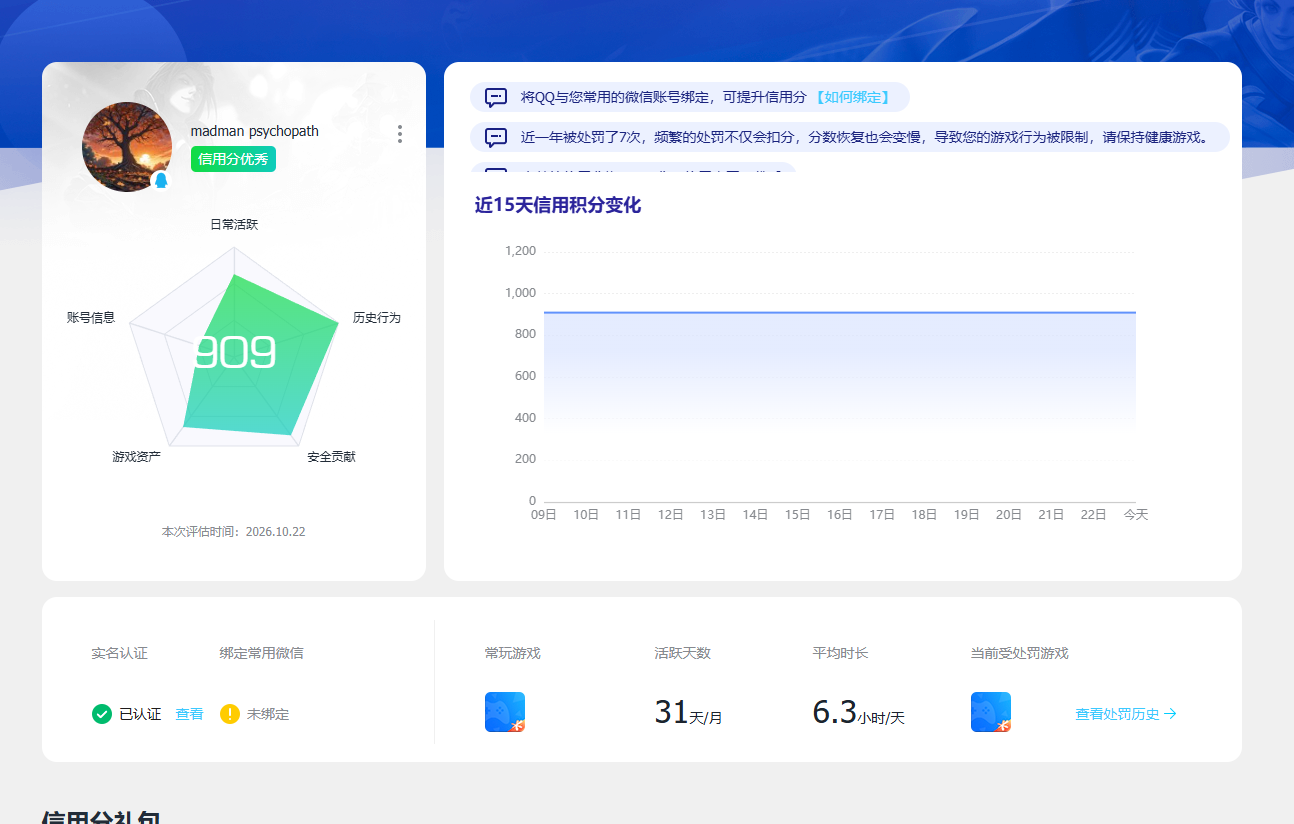The height and width of the screenshot is (824, 1294).
Task: Click the 本次评估时间：2026.10.22 text
Action: pyautogui.click(x=234, y=532)
